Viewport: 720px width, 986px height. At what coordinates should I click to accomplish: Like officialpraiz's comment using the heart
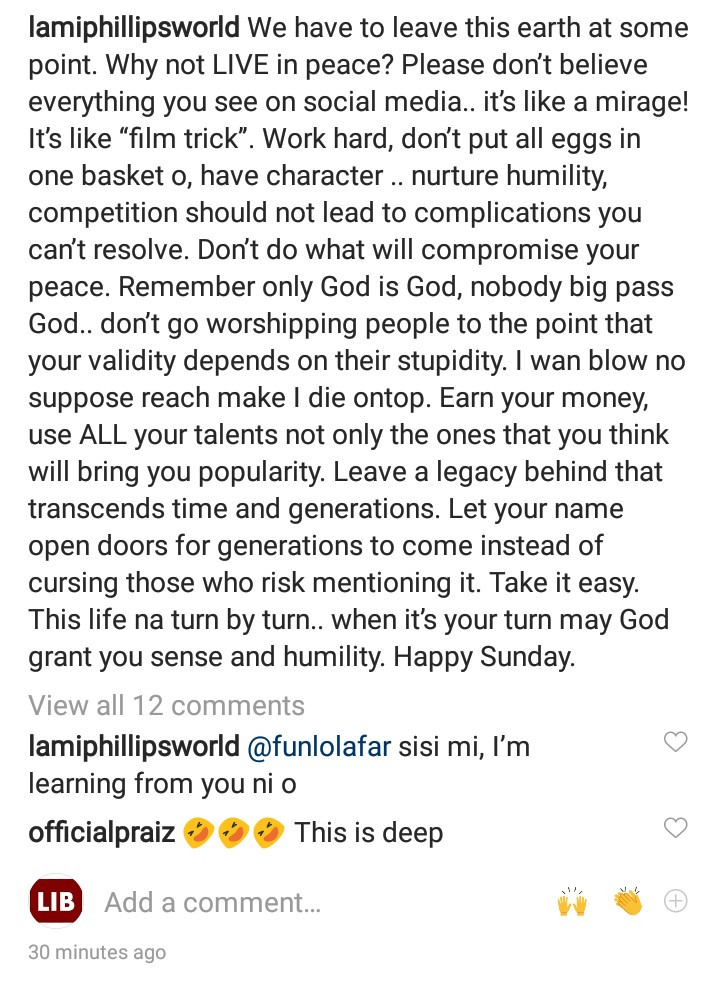point(675,828)
